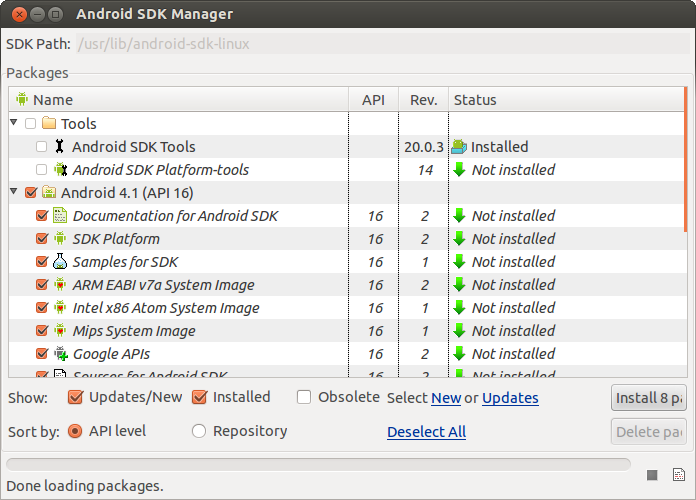
Task: Click the Install 8 packages button
Action: click(649, 397)
